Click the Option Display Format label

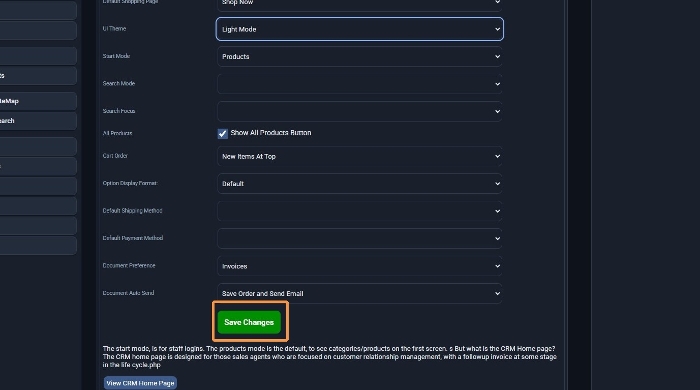(130, 183)
